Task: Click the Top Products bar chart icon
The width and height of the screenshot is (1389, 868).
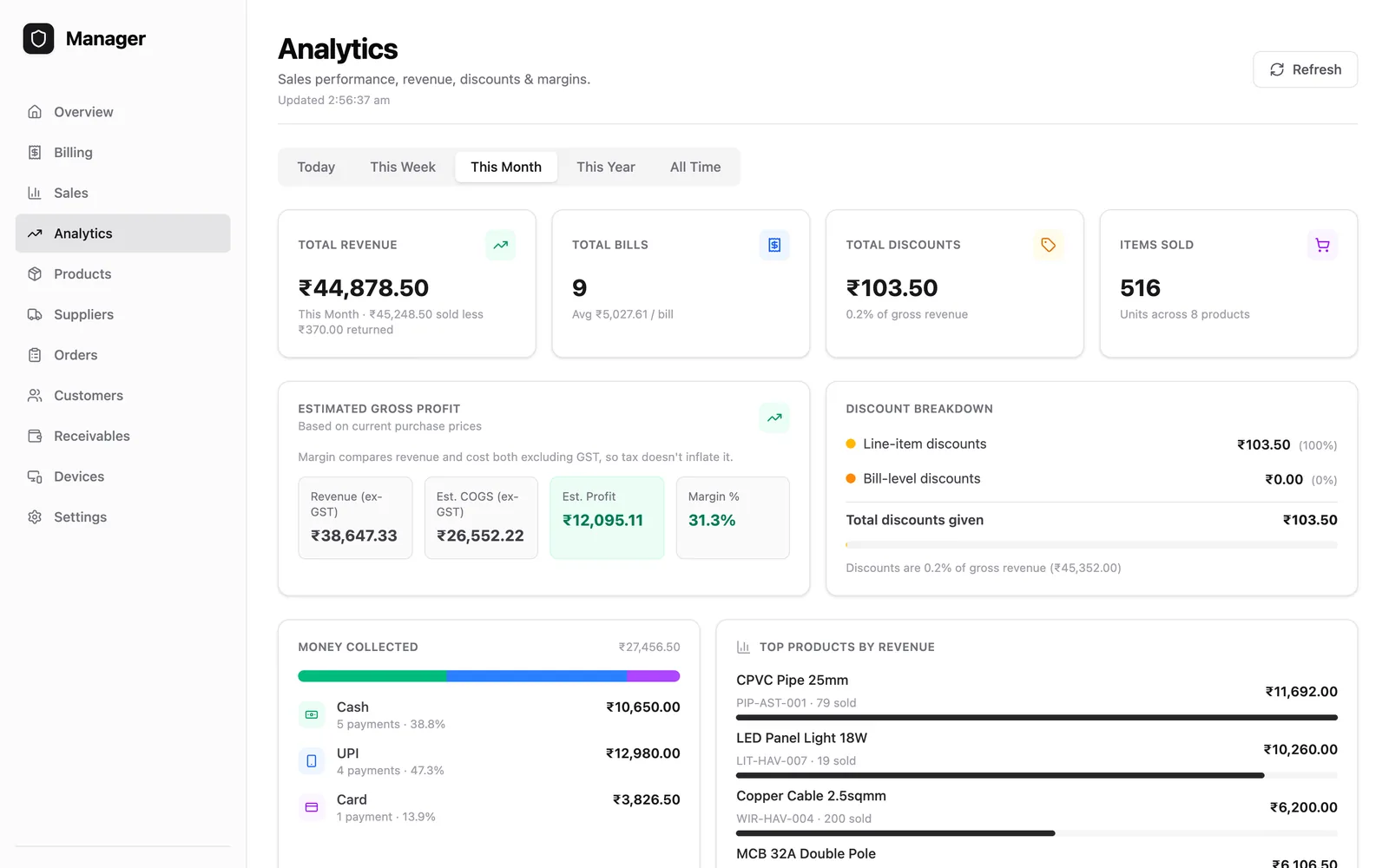Action: pos(743,648)
